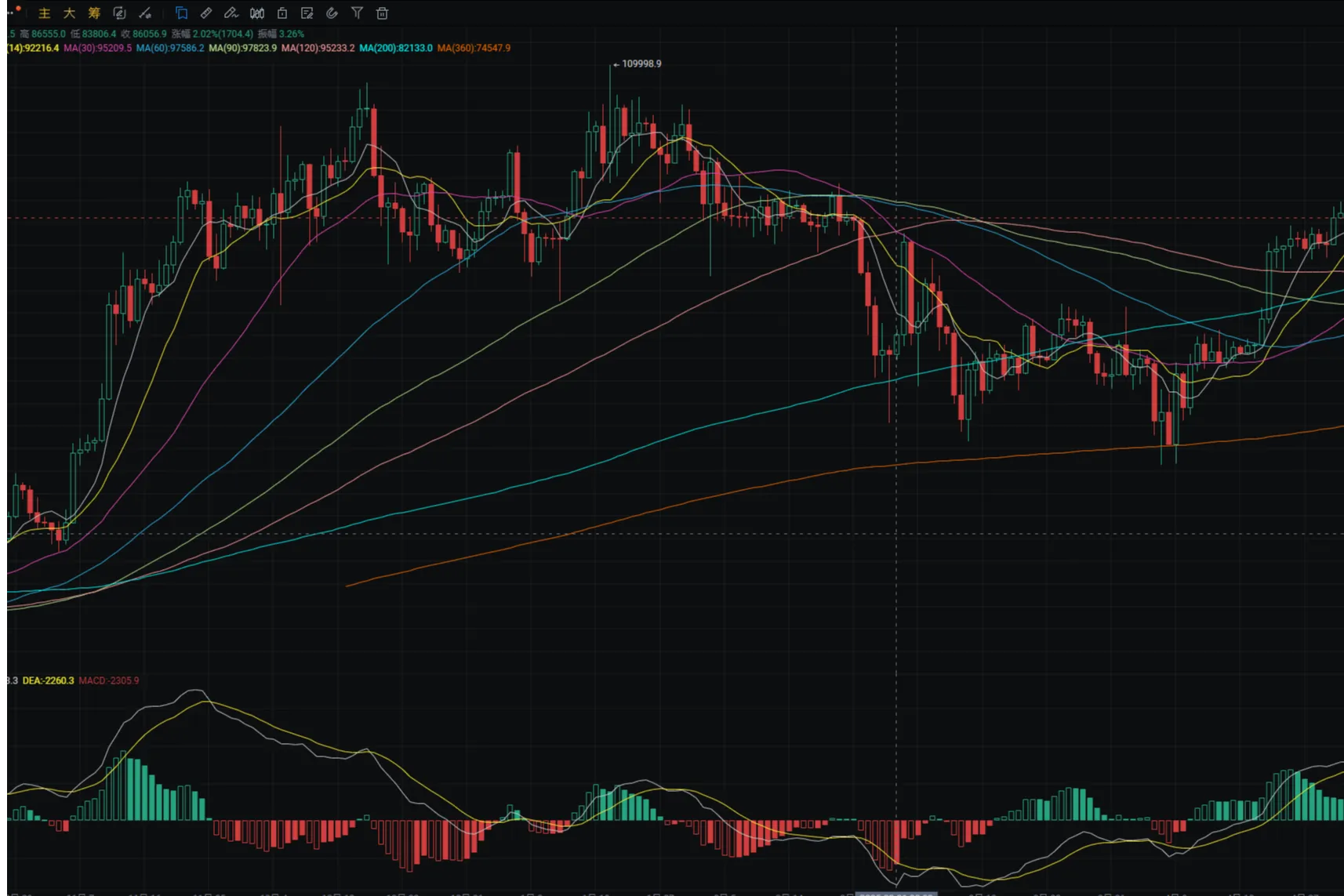Select the pencil freehand draw tool

[231, 13]
